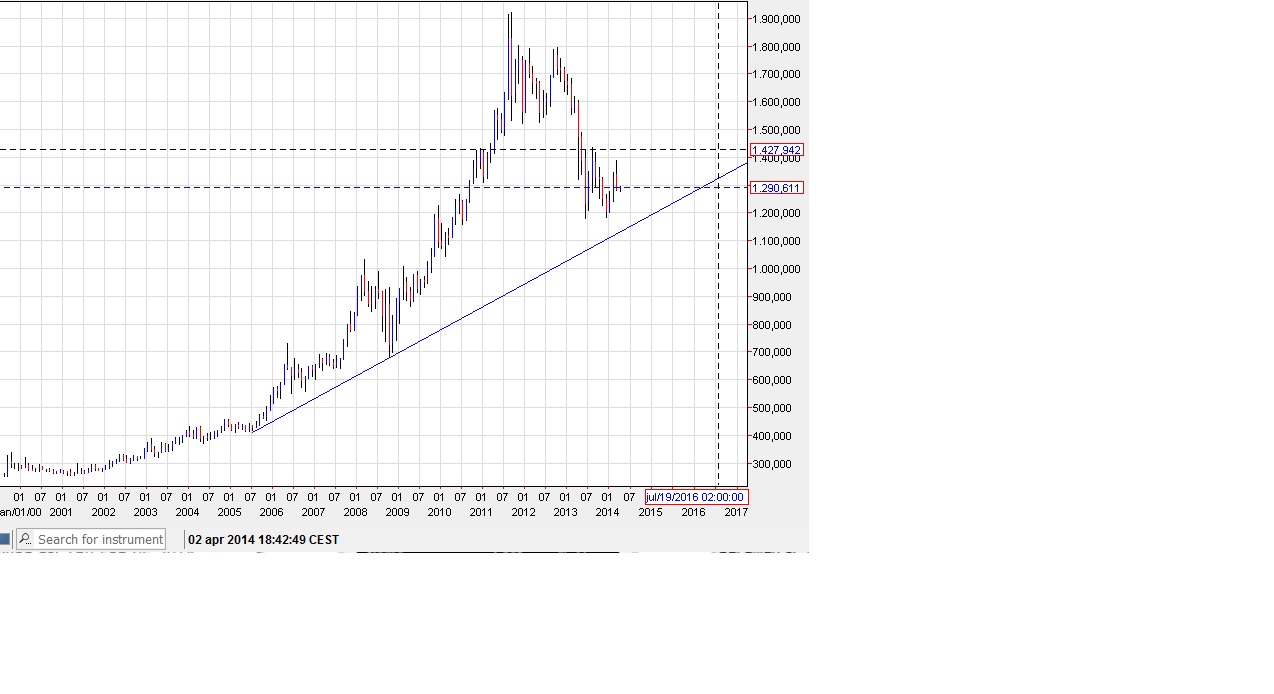Click the 2004 year label on time axis
Viewport: 1274px width, 694px height.
click(187, 512)
